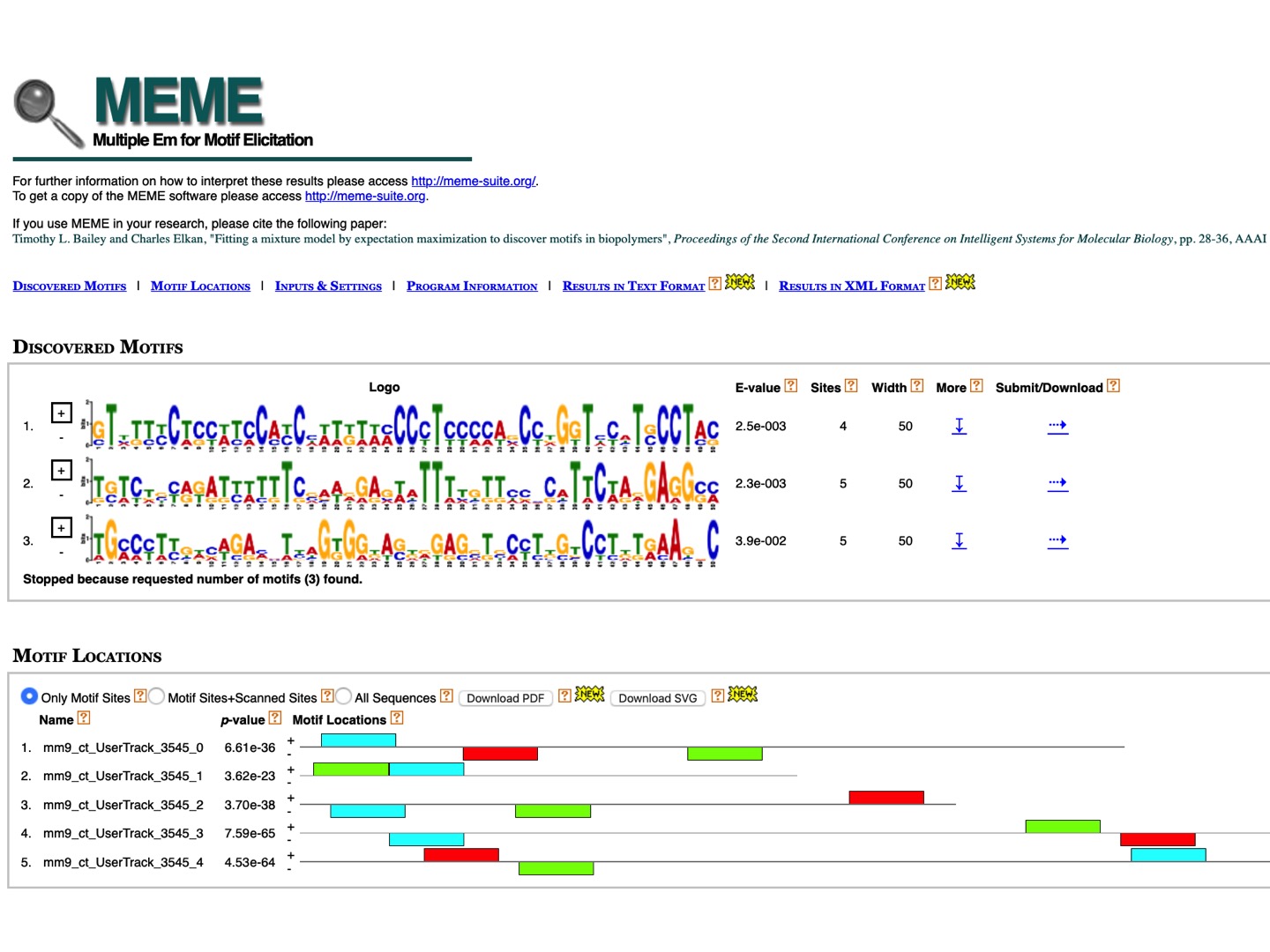Open help icon next to All Sequences
This screenshot has width=1270, height=952.
tap(446, 696)
